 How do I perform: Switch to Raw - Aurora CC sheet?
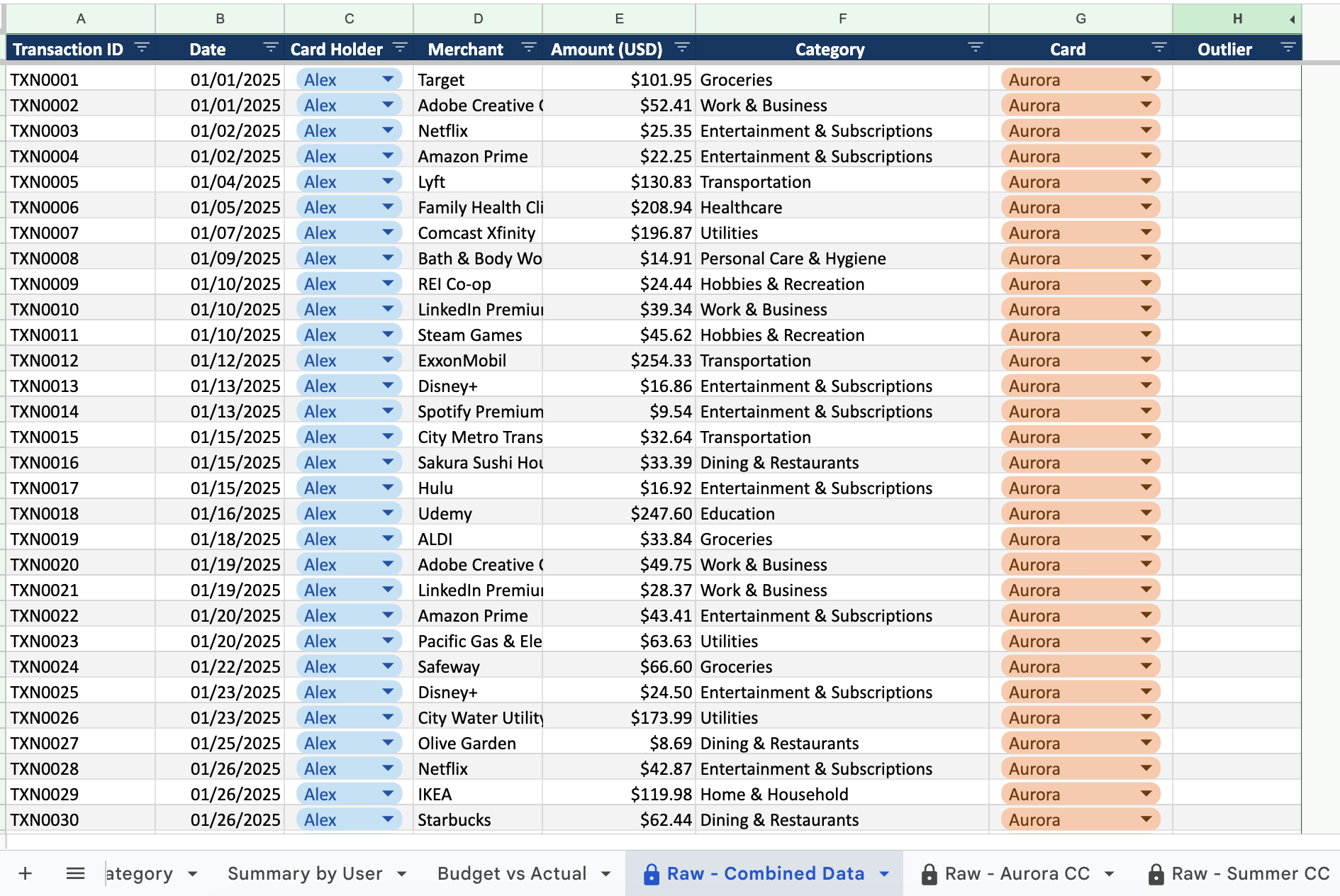tap(1017, 873)
